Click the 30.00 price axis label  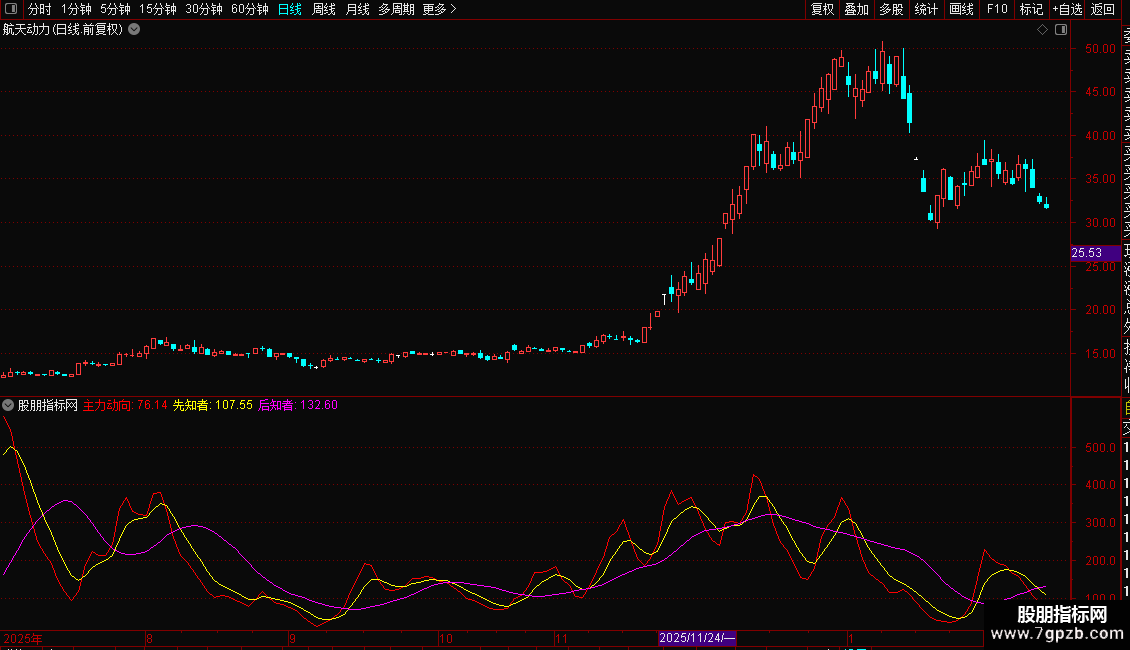click(1100, 223)
